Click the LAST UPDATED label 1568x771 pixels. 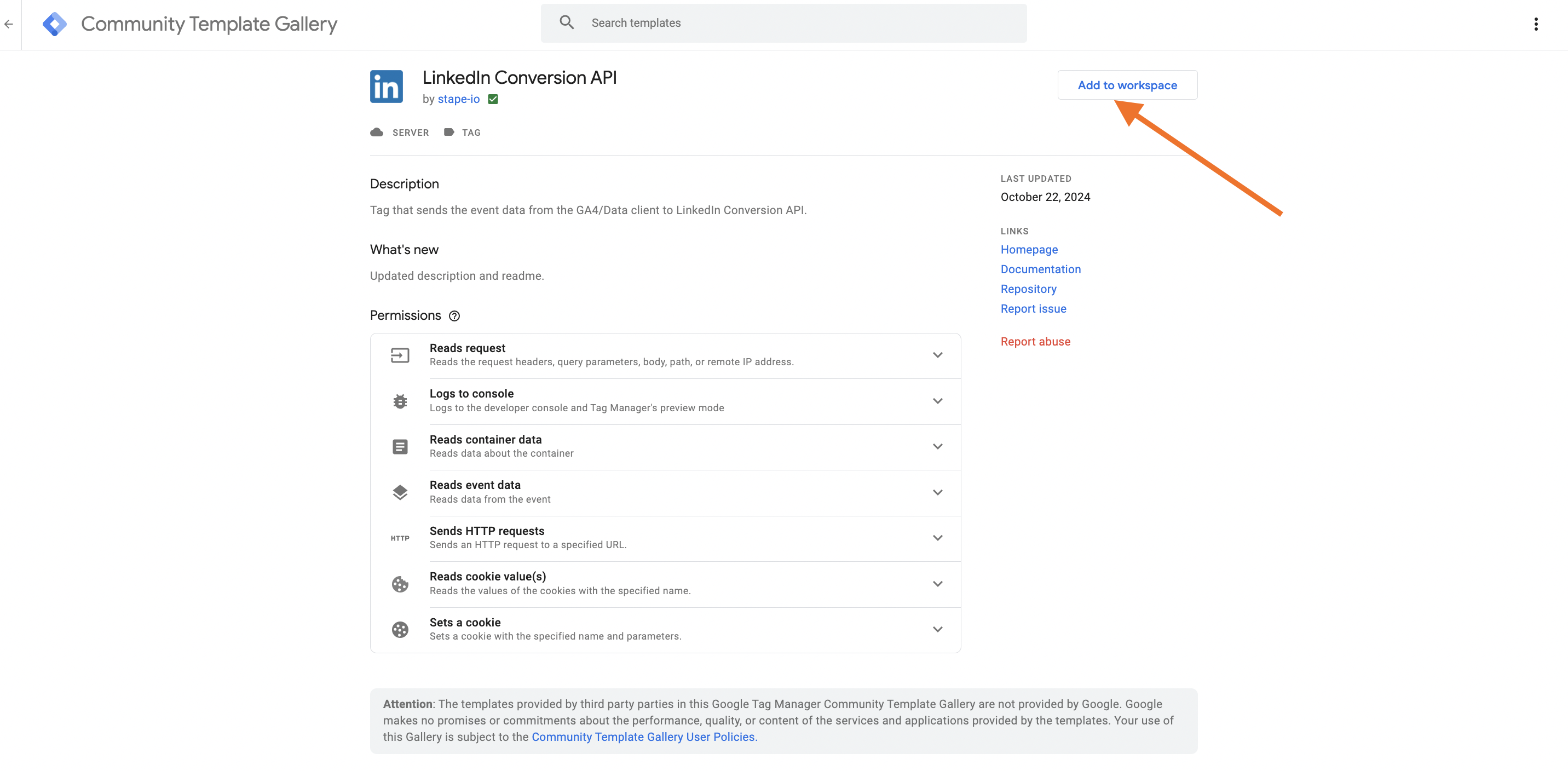click(x=1035, y=179)
